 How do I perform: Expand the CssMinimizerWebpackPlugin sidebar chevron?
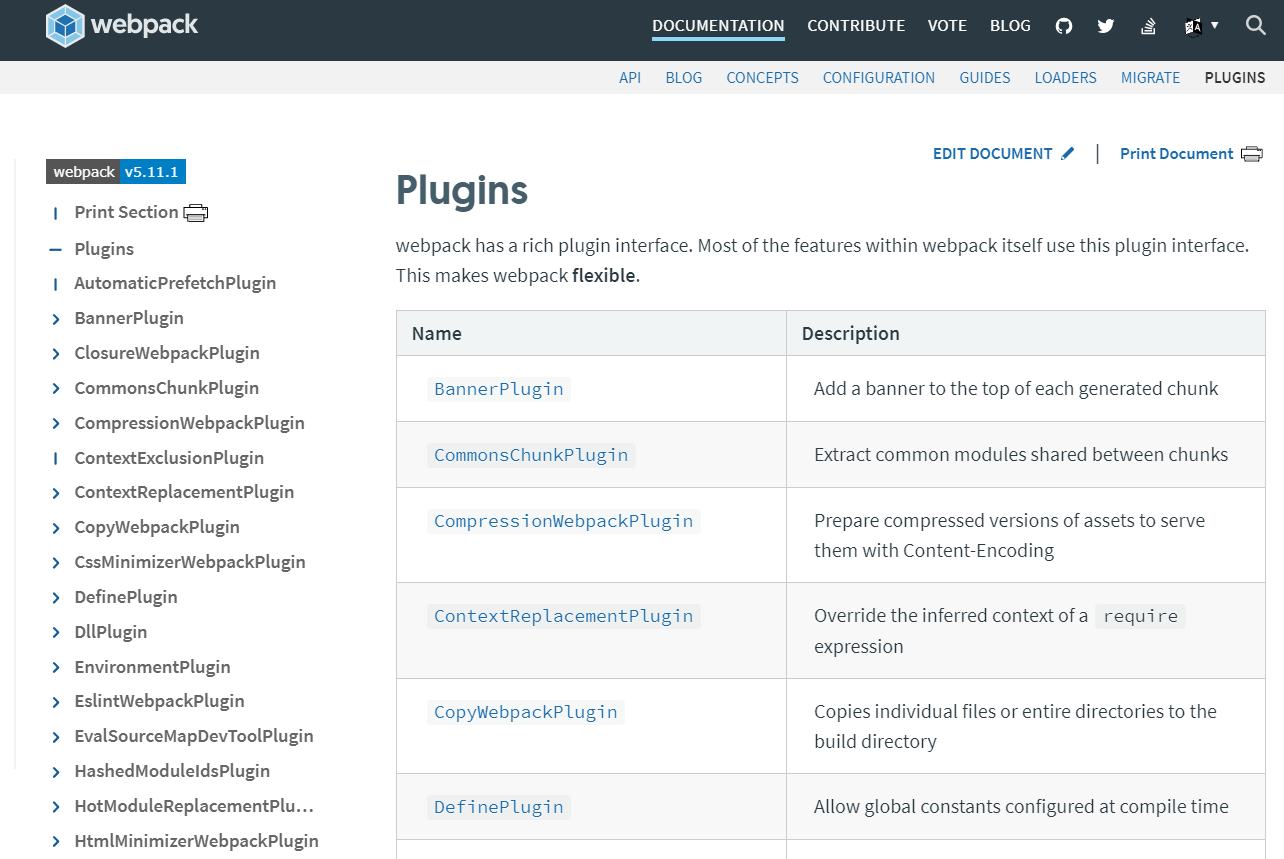pyautogui.click(x=56, y=562)
